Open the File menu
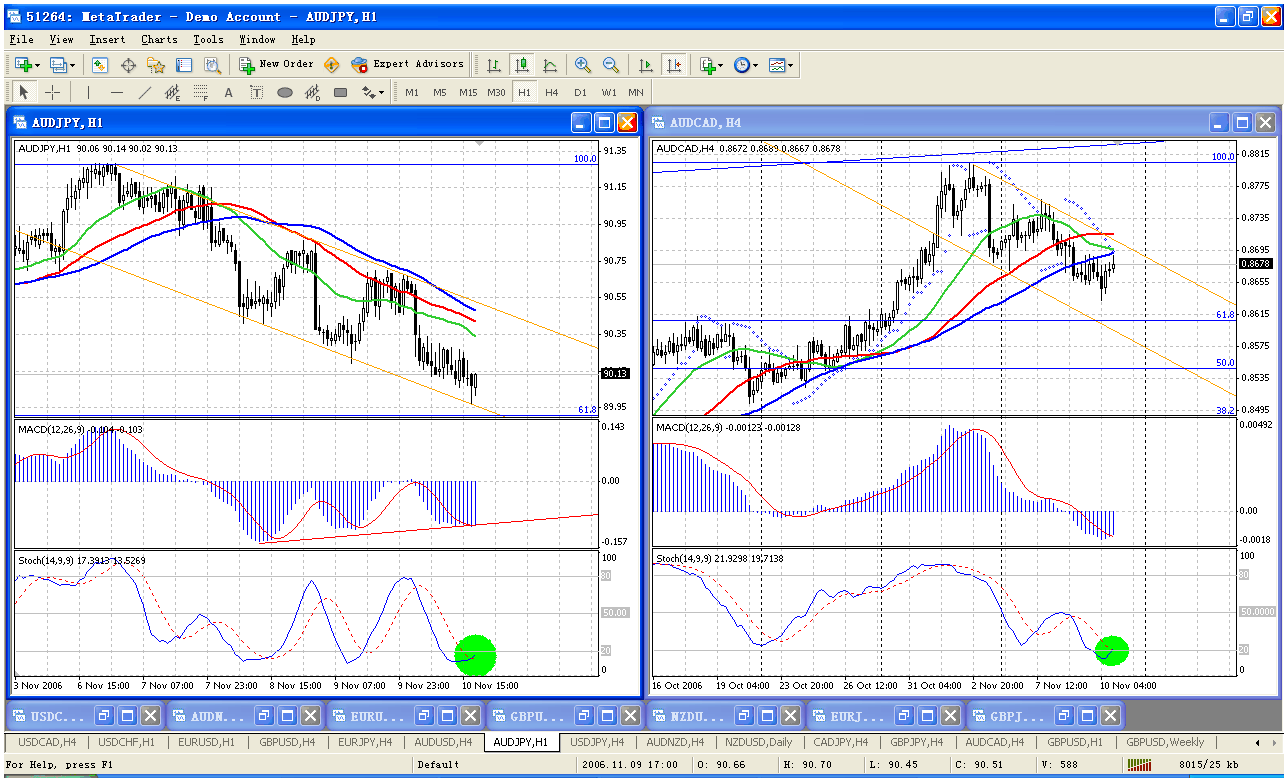Screen dimensions: 1288x778 click(x=21, y=40)
